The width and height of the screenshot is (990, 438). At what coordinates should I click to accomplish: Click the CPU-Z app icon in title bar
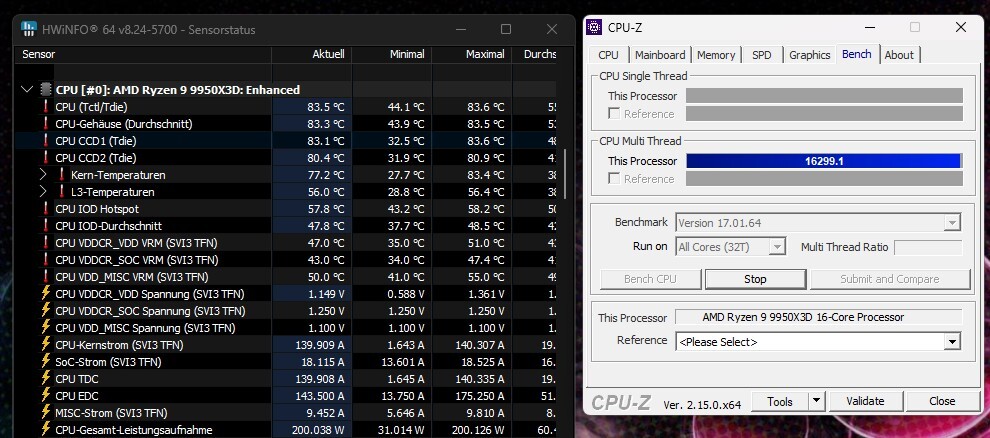click(x=593, y=27)
